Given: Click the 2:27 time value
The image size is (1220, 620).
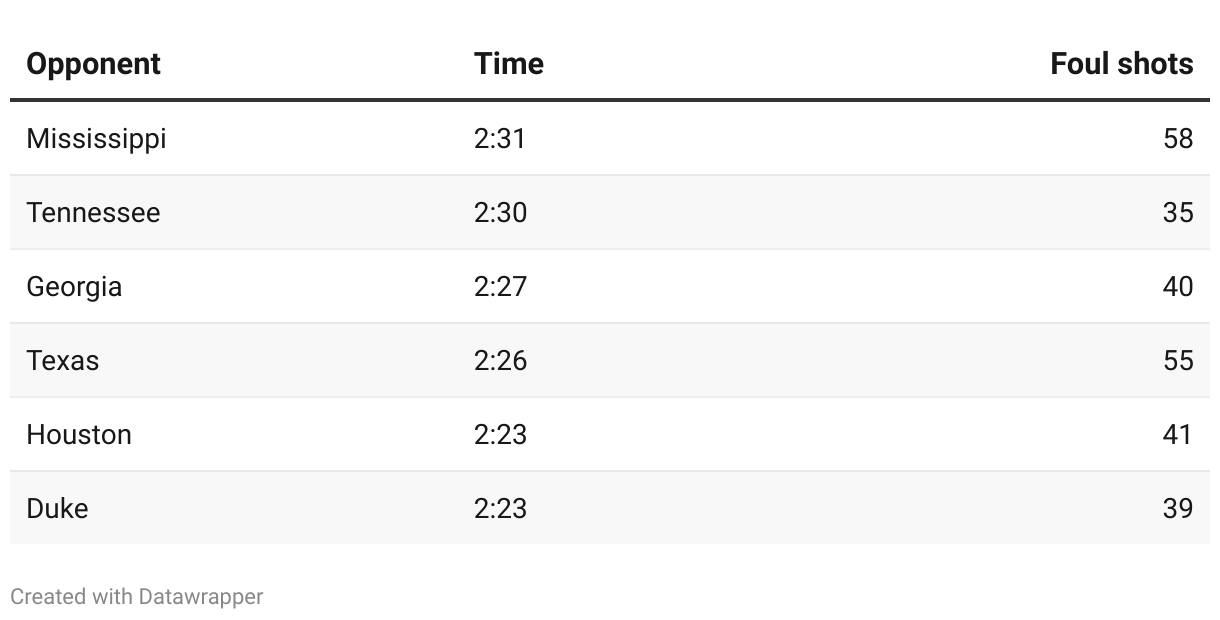Looking at the screenshot, I should [x=500, y=286].
